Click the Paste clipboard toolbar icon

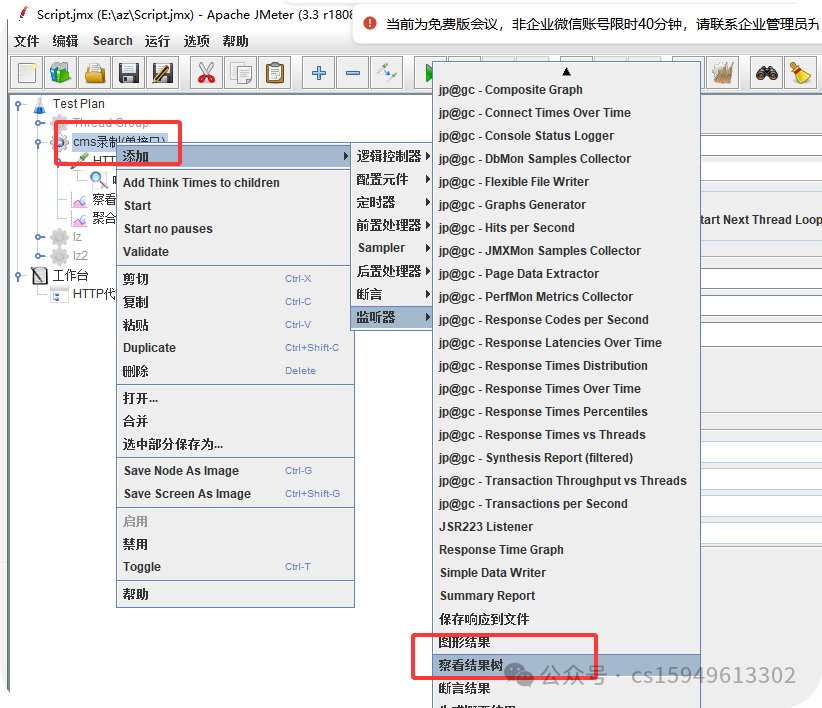[275, 73]
